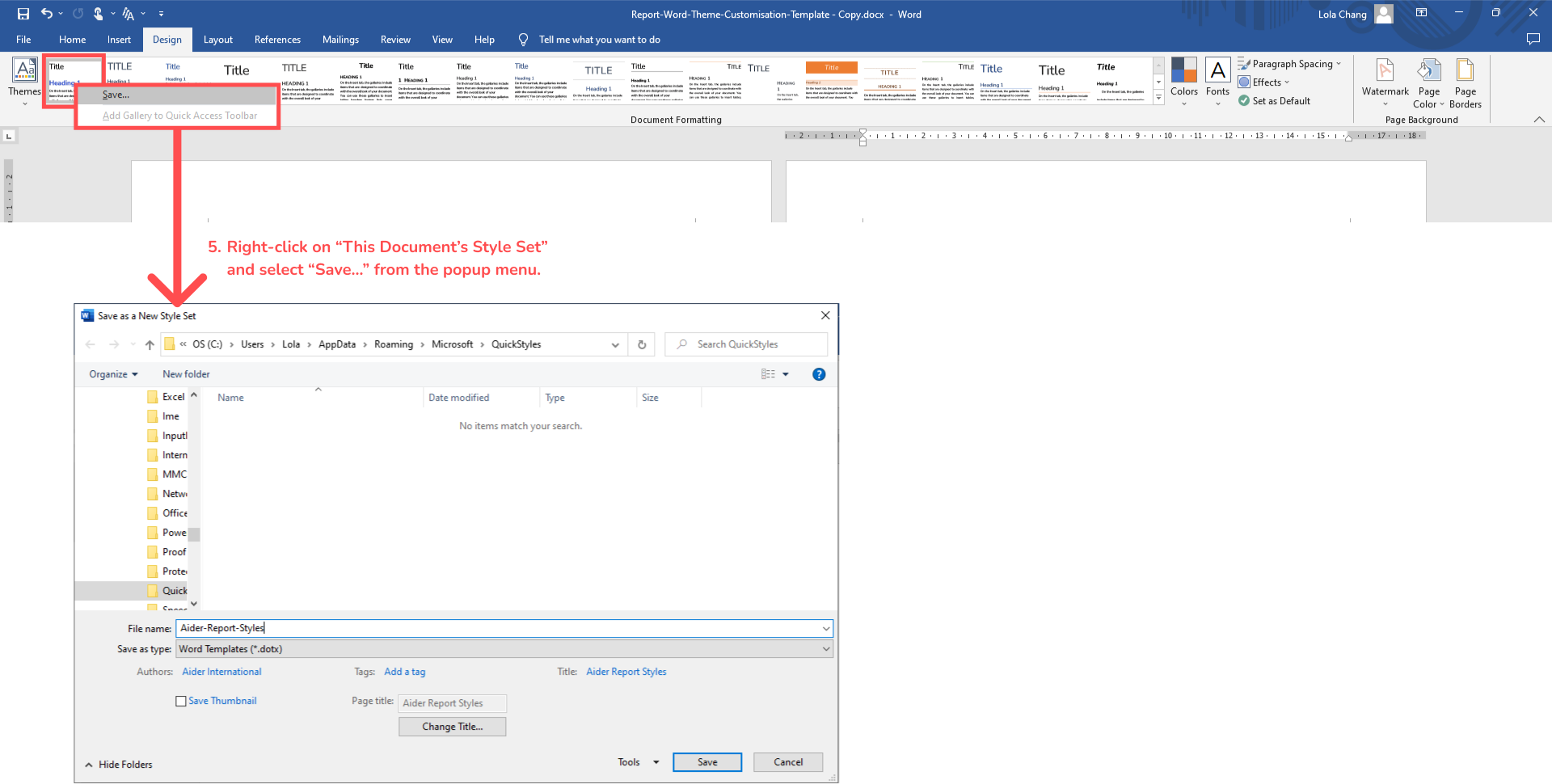Open the dialog help icon
Screen dimensions: 1552x784
(x=819, y=374)
